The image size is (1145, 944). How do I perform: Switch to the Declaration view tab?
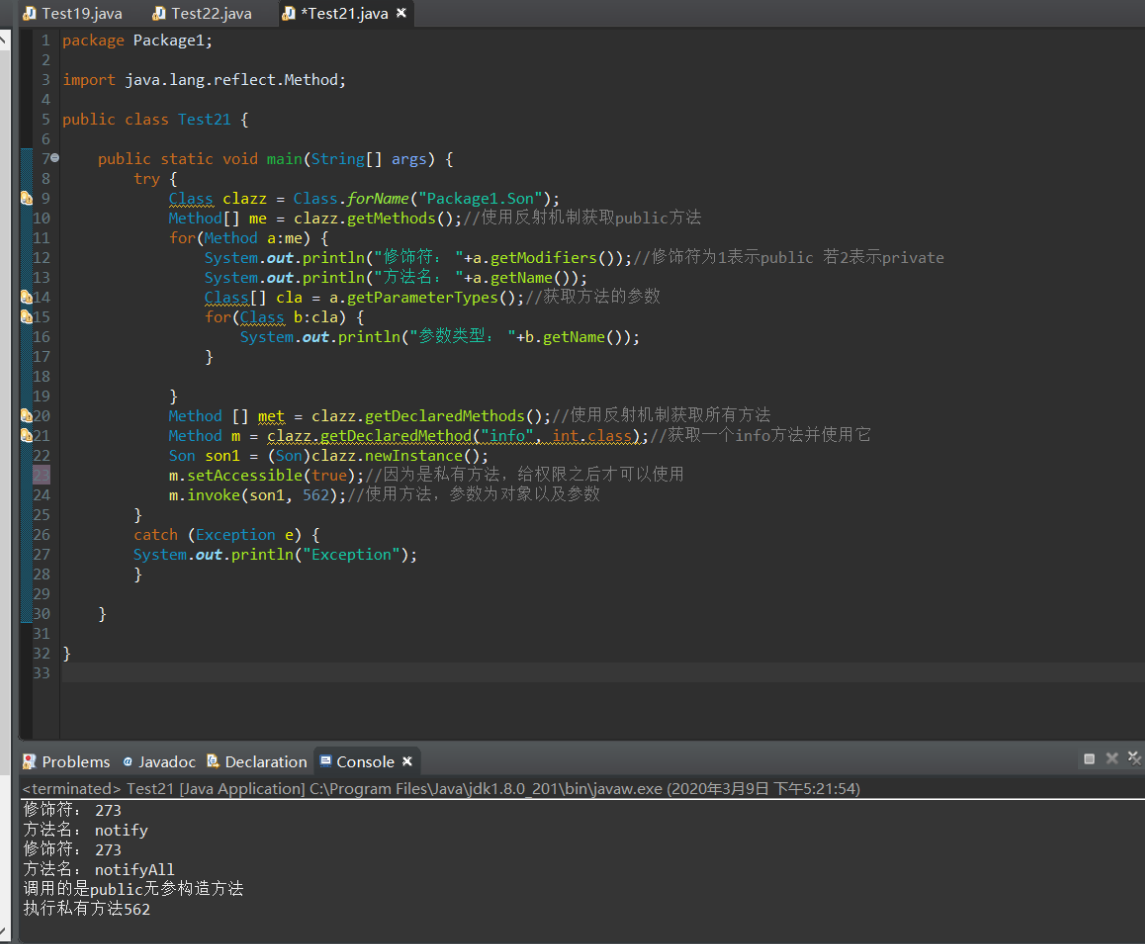pyautogui.click(x=265, y=762)
